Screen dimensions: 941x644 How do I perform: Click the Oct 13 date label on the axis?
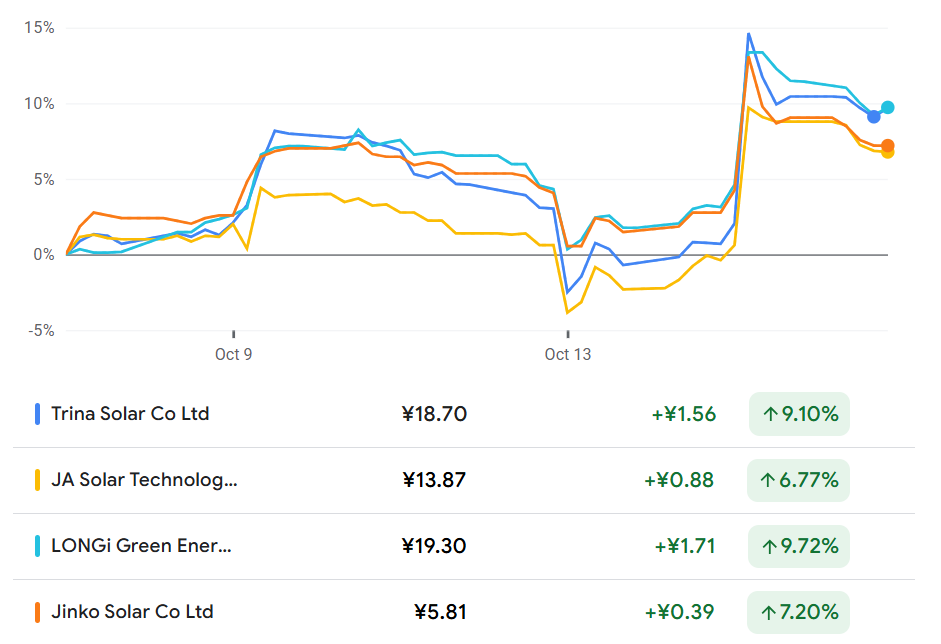[x=567, y=354]
